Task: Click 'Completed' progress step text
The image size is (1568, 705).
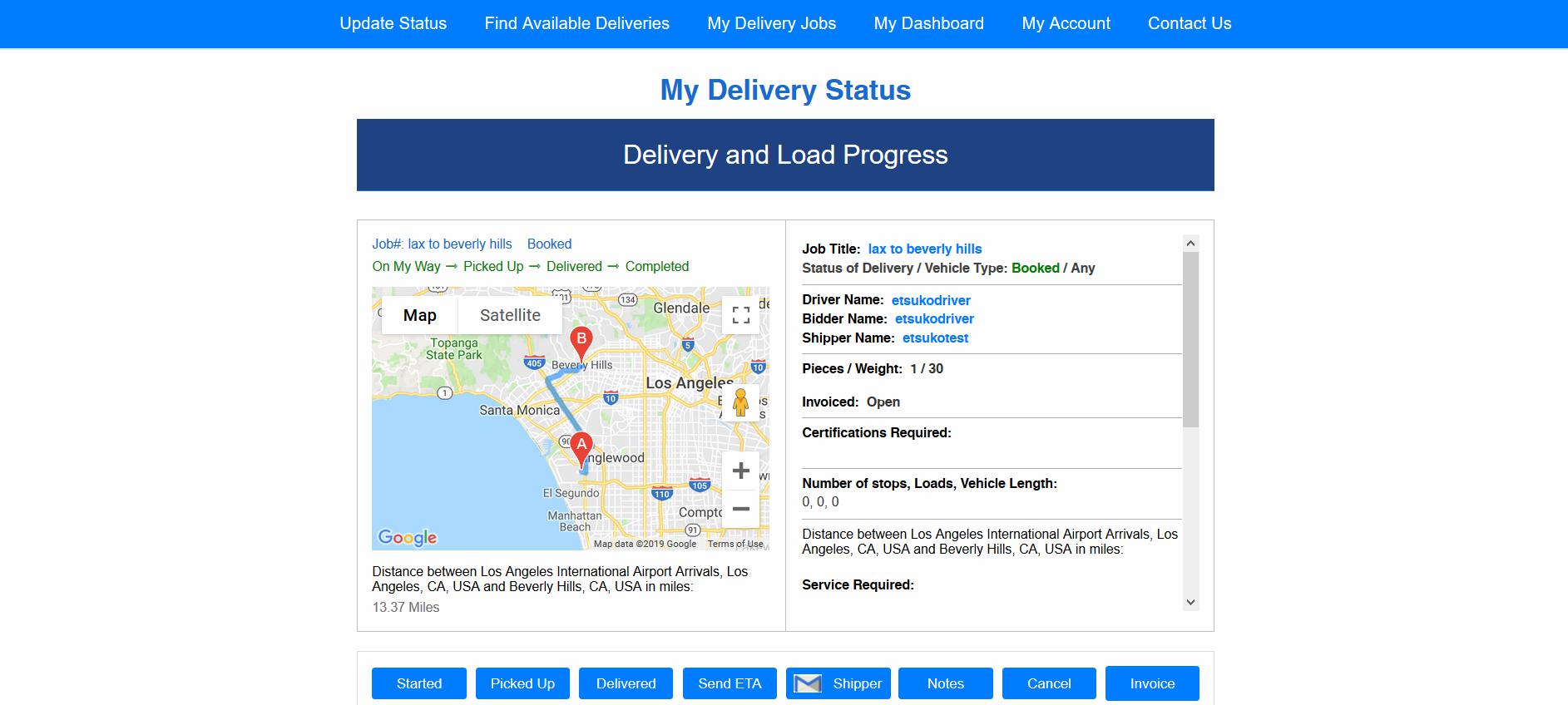Action: 657,266
